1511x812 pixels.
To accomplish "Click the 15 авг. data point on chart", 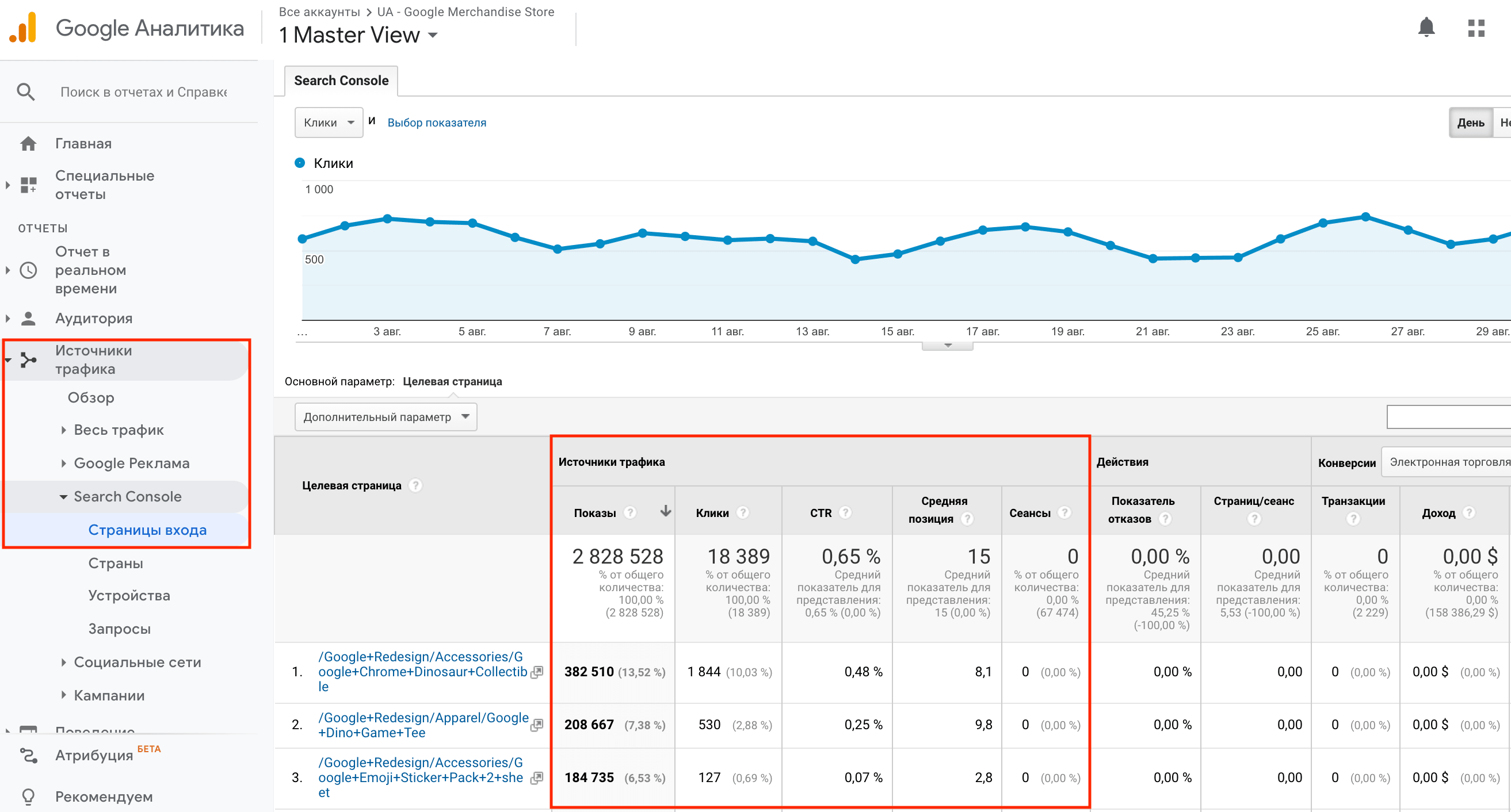I will (x=898, y=254).
